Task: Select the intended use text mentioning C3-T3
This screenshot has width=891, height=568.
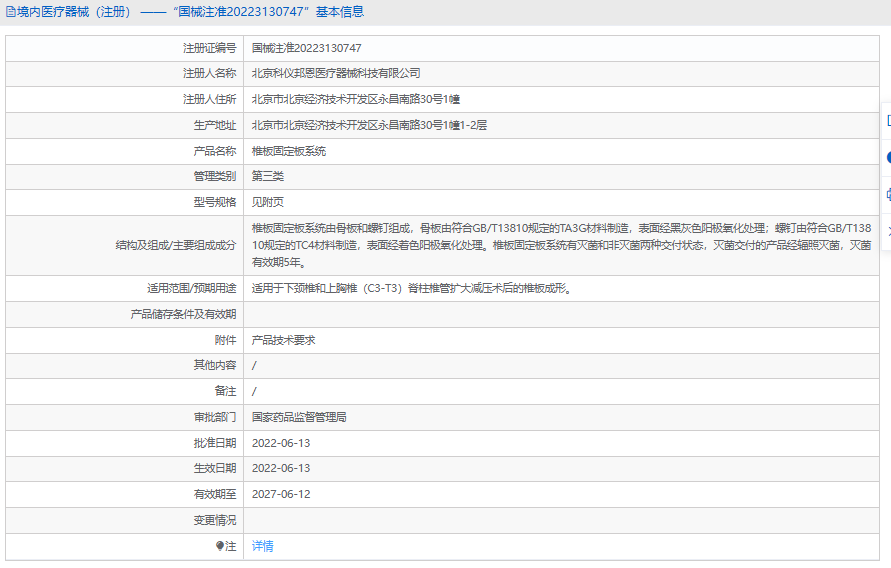Action: [x=411, y=289]
